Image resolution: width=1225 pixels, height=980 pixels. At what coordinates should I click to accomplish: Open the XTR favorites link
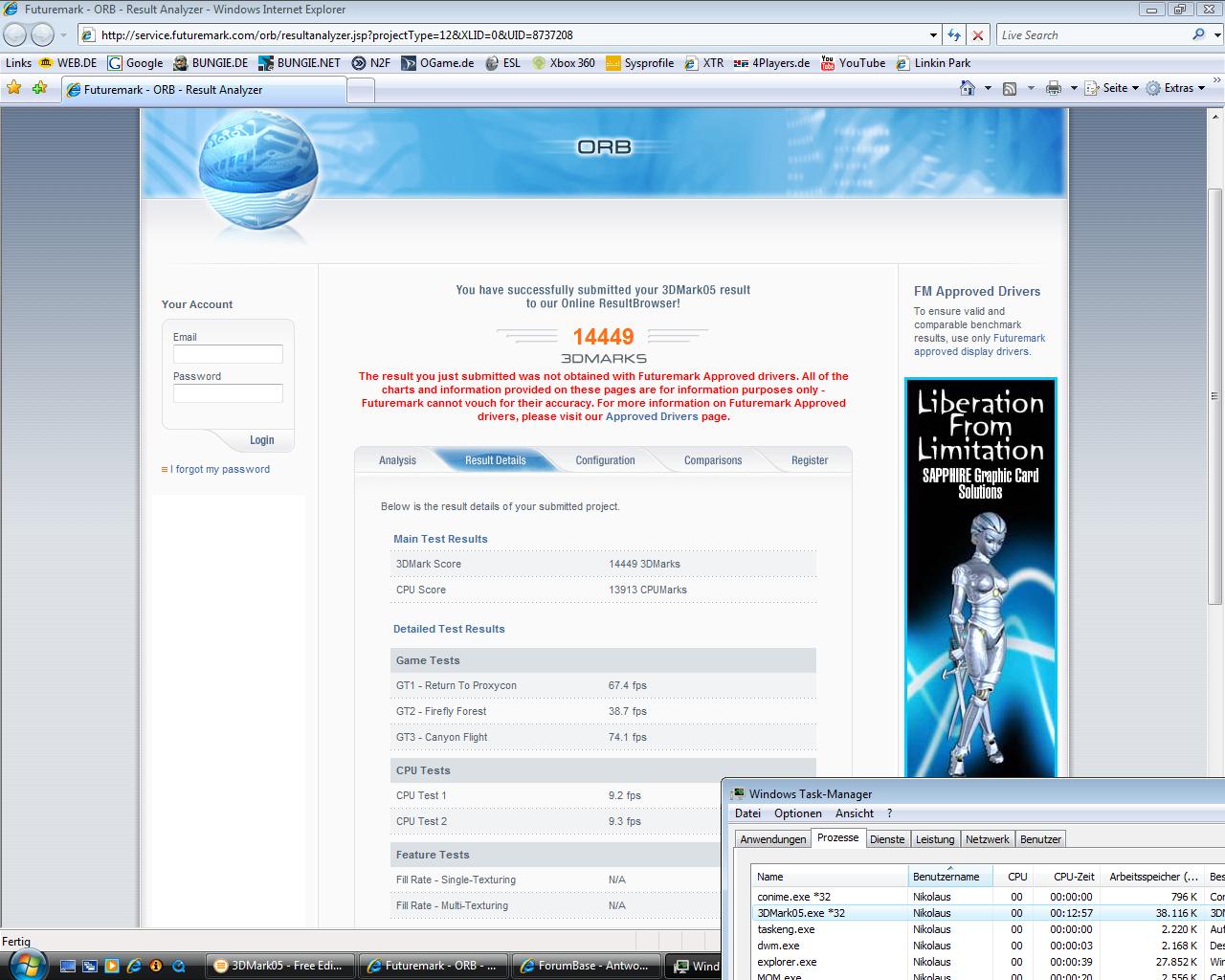tap(703, 63)
